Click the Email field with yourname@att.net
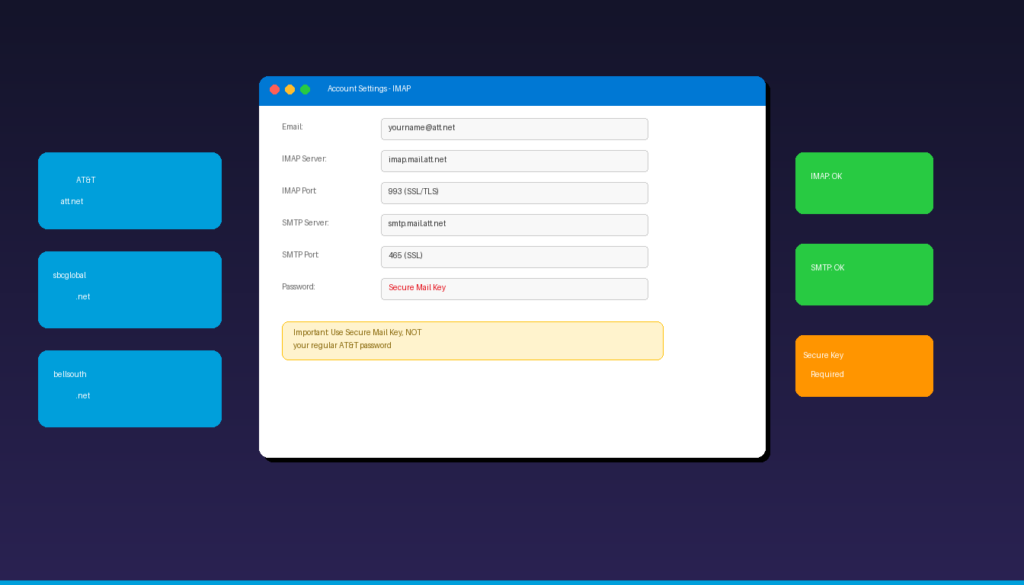Screen dimensions: 1024x585 [514, 129]
